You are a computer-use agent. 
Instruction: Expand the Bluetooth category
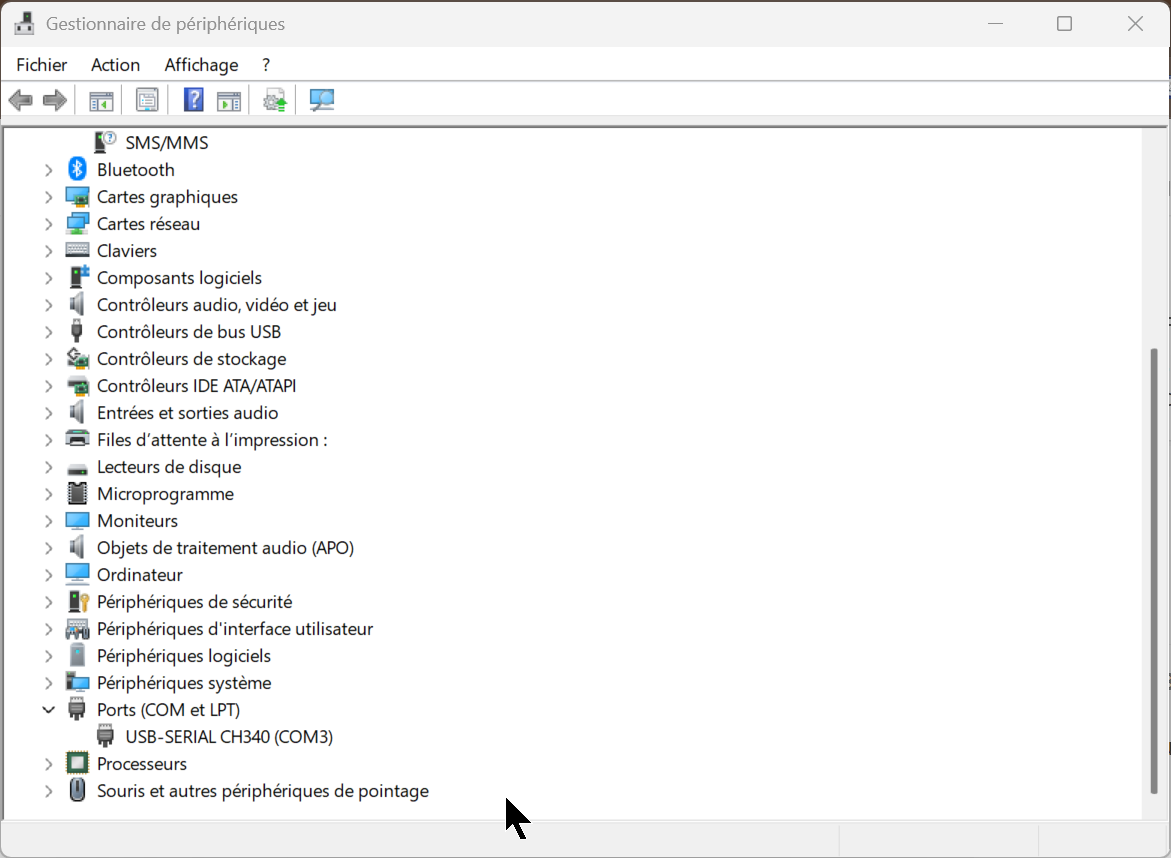49,170
